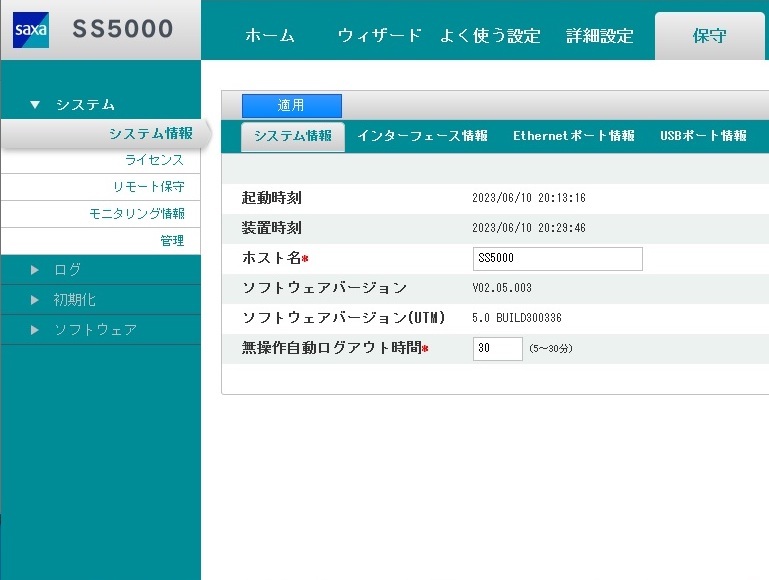Click the 初期化 sidebar heading
Viewport: 769px width, 580px height.
click(x=75, y=300)
